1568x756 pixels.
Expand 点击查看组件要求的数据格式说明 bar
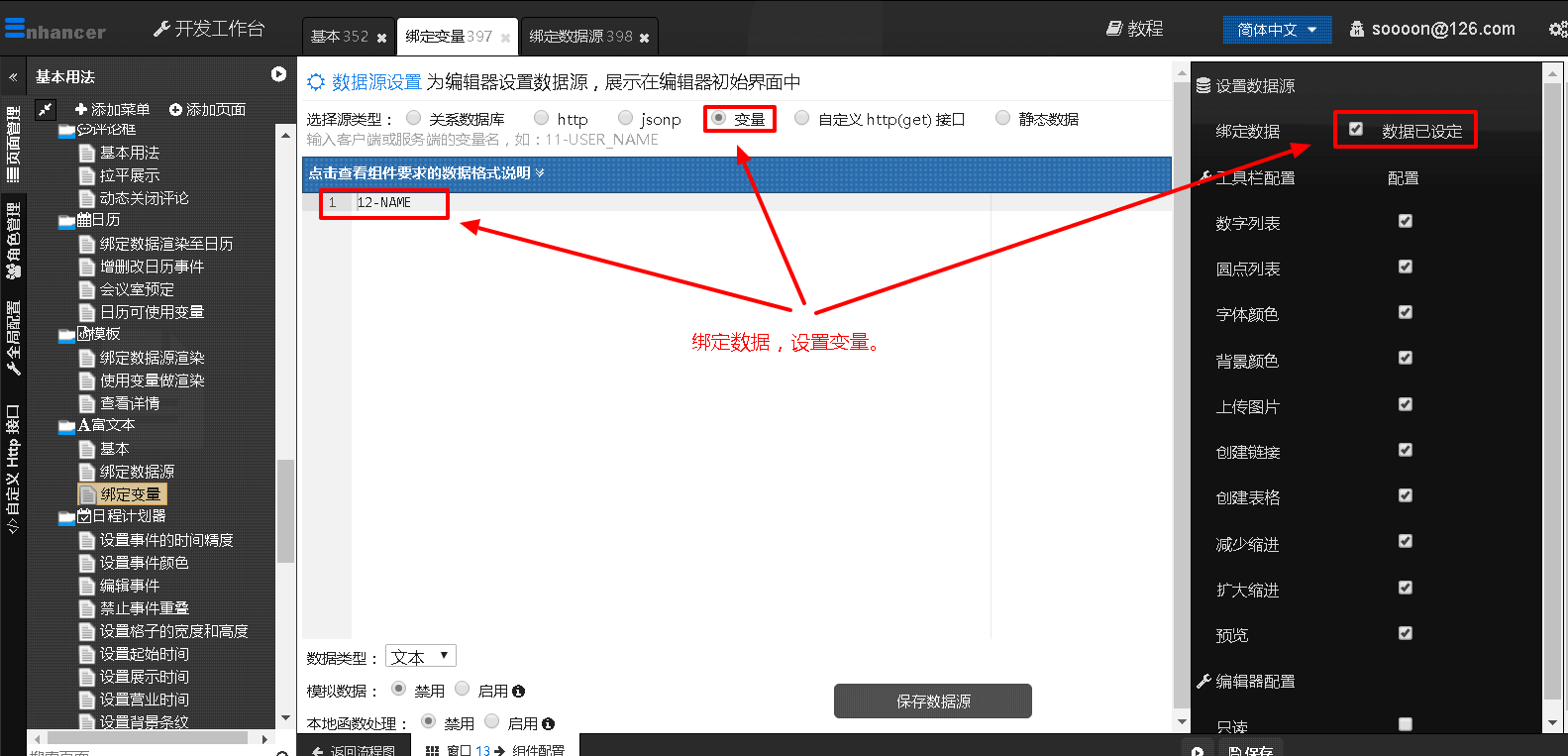[736, 173]
